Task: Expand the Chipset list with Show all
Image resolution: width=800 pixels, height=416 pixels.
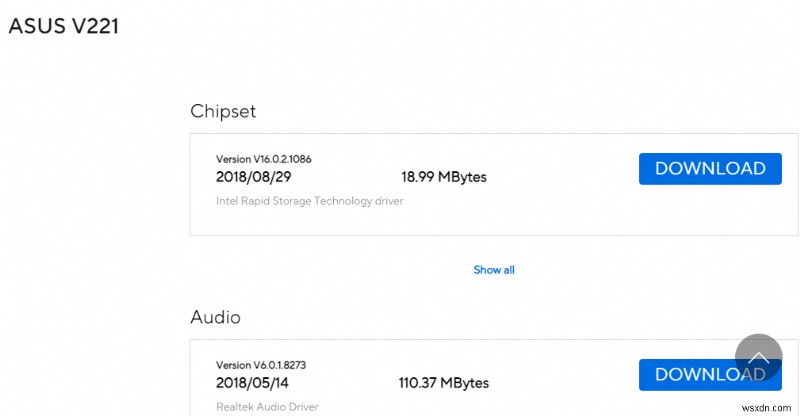Action: pyautogui.click(x=494, y=270)
